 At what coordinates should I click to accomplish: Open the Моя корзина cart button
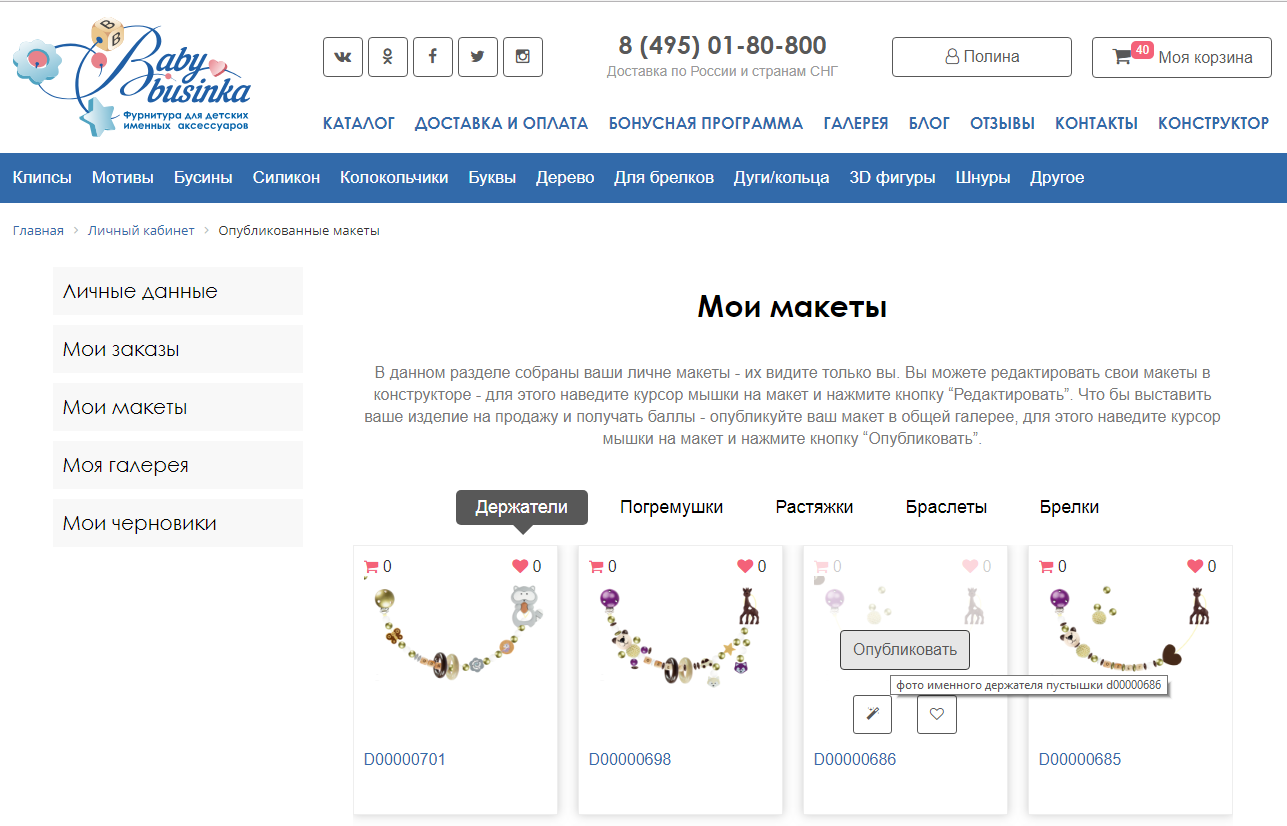click(1181, 57)
